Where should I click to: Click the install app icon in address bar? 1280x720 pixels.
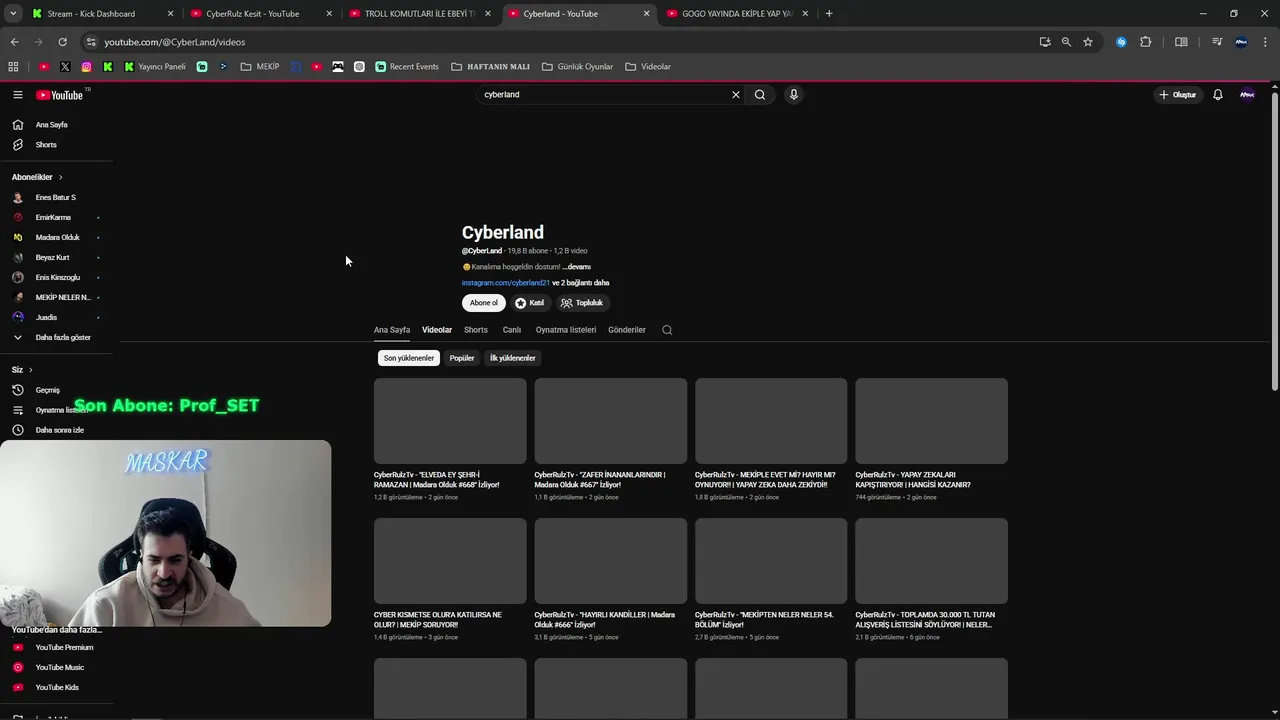click(x=1045, y=42)
